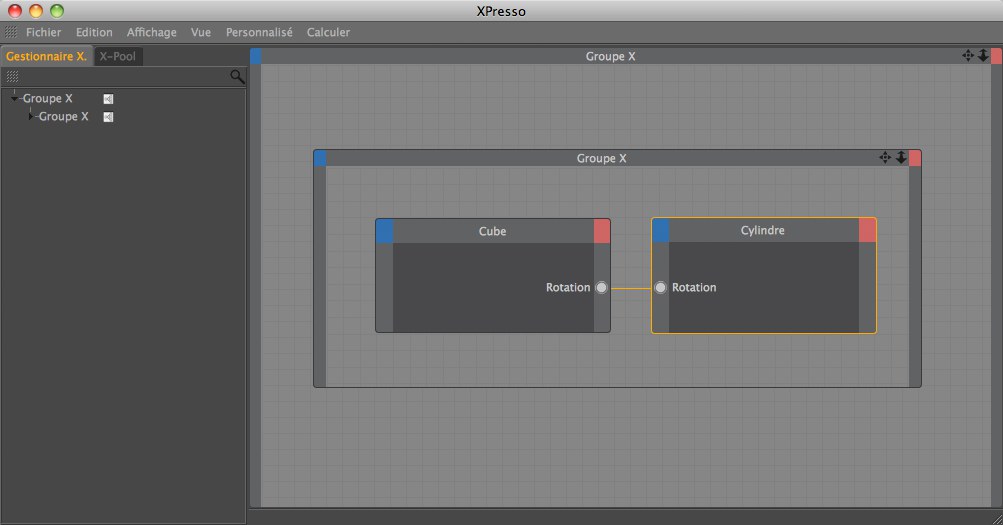Select the Cube node title bar
Screen dimensions: 1003x525
click(x=492, y=231)
